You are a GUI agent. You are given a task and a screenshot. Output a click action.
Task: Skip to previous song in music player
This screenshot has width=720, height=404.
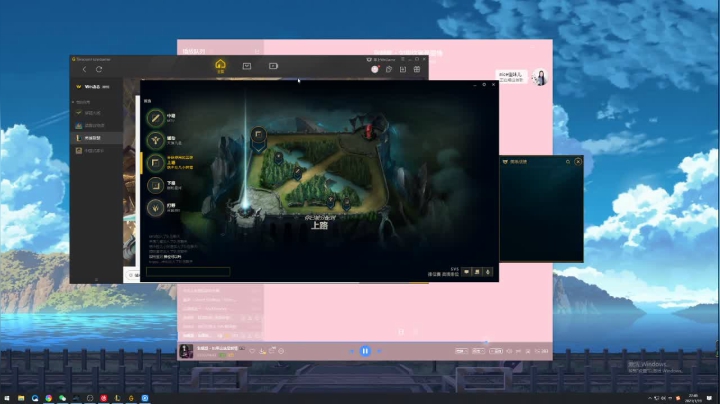coord(352,351)
